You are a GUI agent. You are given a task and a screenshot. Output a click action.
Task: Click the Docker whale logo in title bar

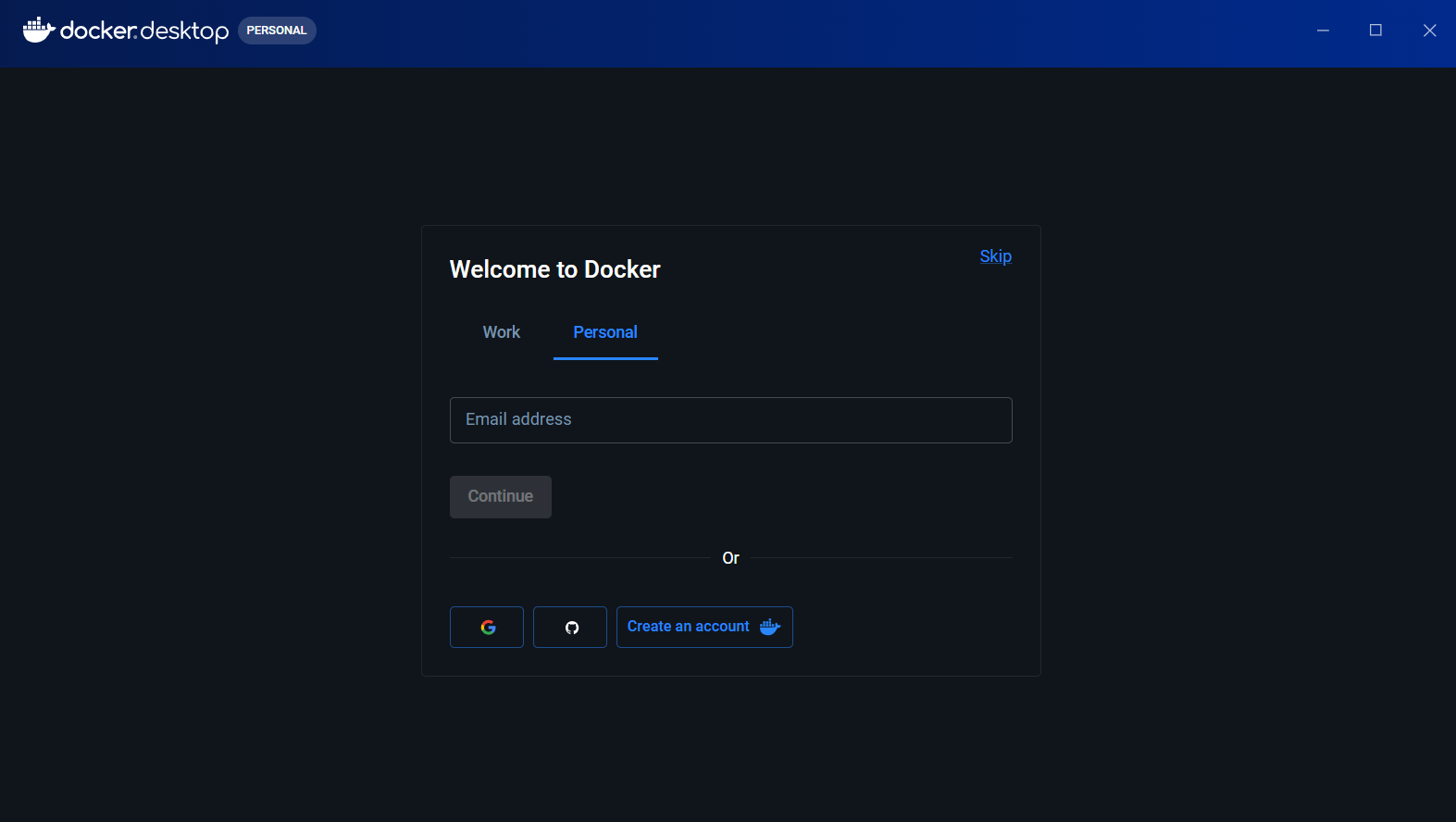tap(39, 31)
